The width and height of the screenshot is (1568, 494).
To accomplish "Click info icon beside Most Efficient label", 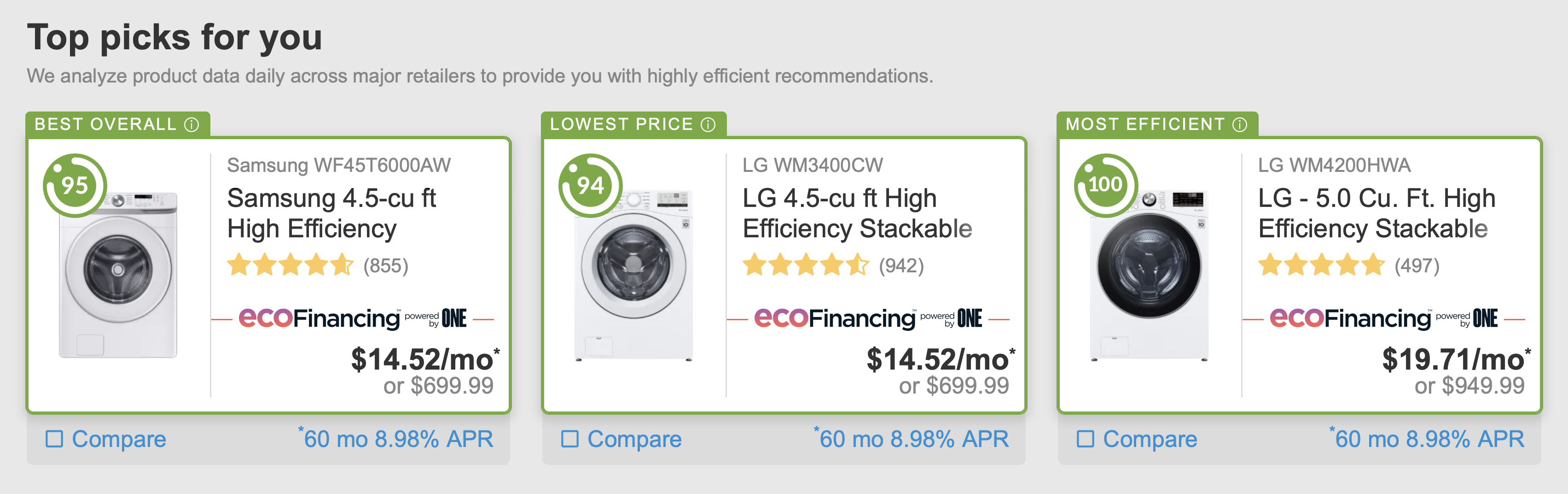I will pos(1240,125).
